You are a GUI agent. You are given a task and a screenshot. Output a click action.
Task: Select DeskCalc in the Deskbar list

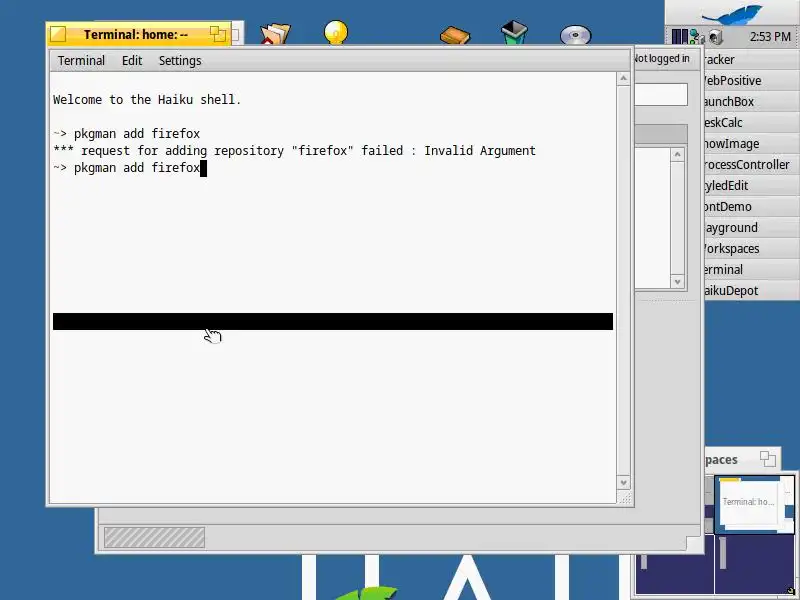[752, 122]
